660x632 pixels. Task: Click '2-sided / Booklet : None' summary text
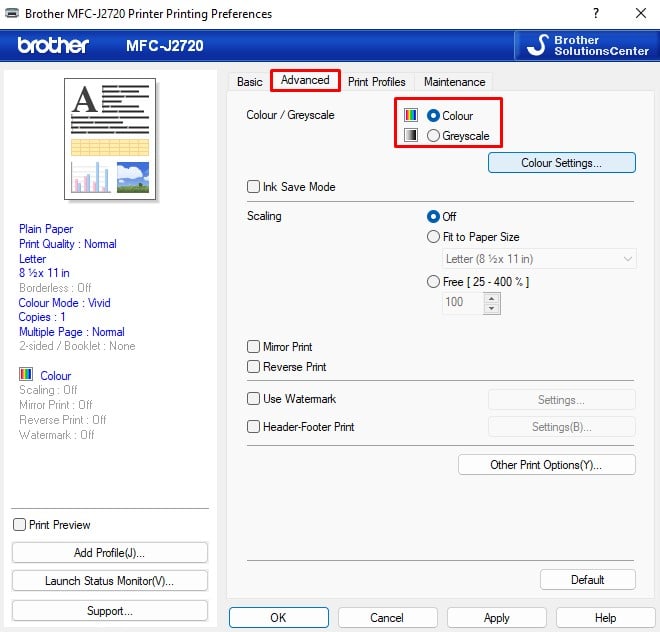(x=77, y=346)
